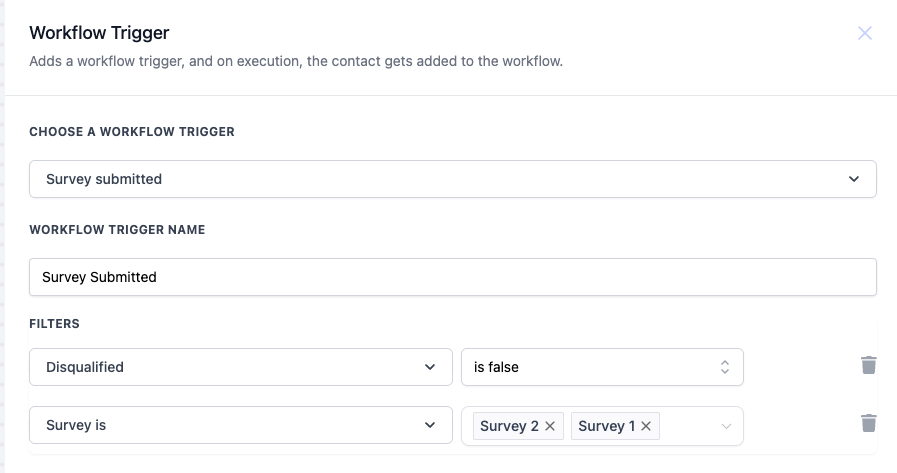The width and height of the screenshot is (897, 473).
Task: Open the Survey submitted trigger dropdown
Action: click(x=452, y=179)
